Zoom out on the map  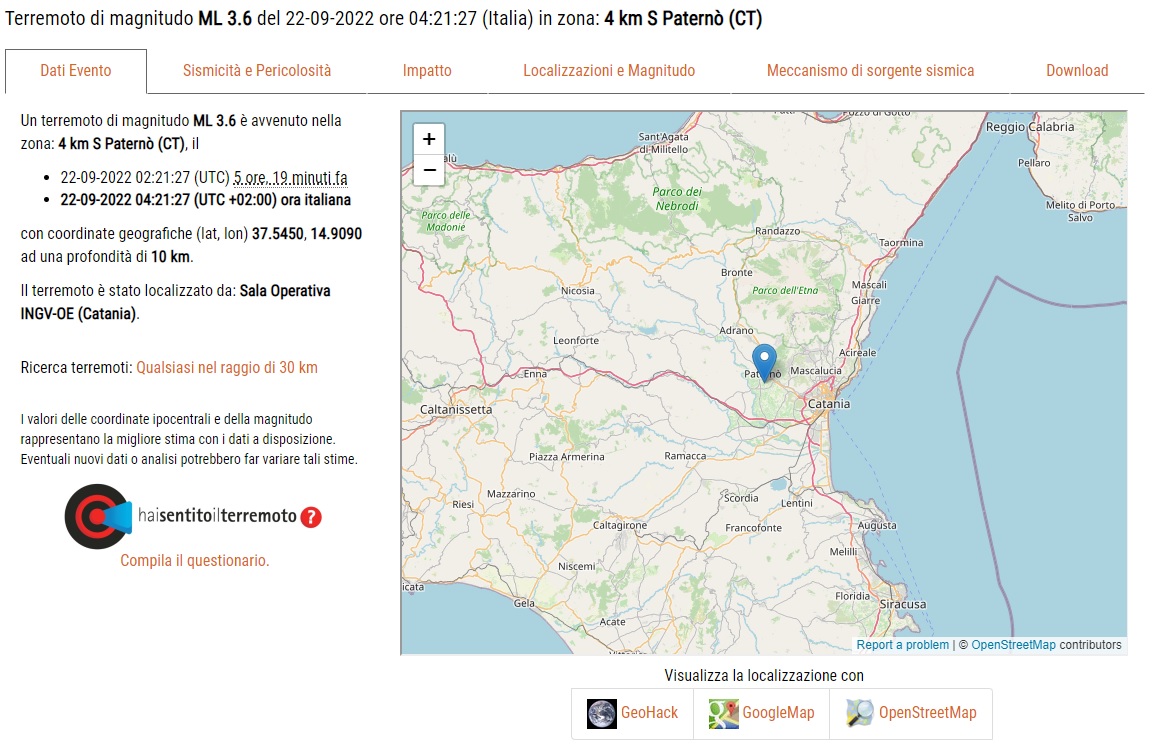coord(429,170)
